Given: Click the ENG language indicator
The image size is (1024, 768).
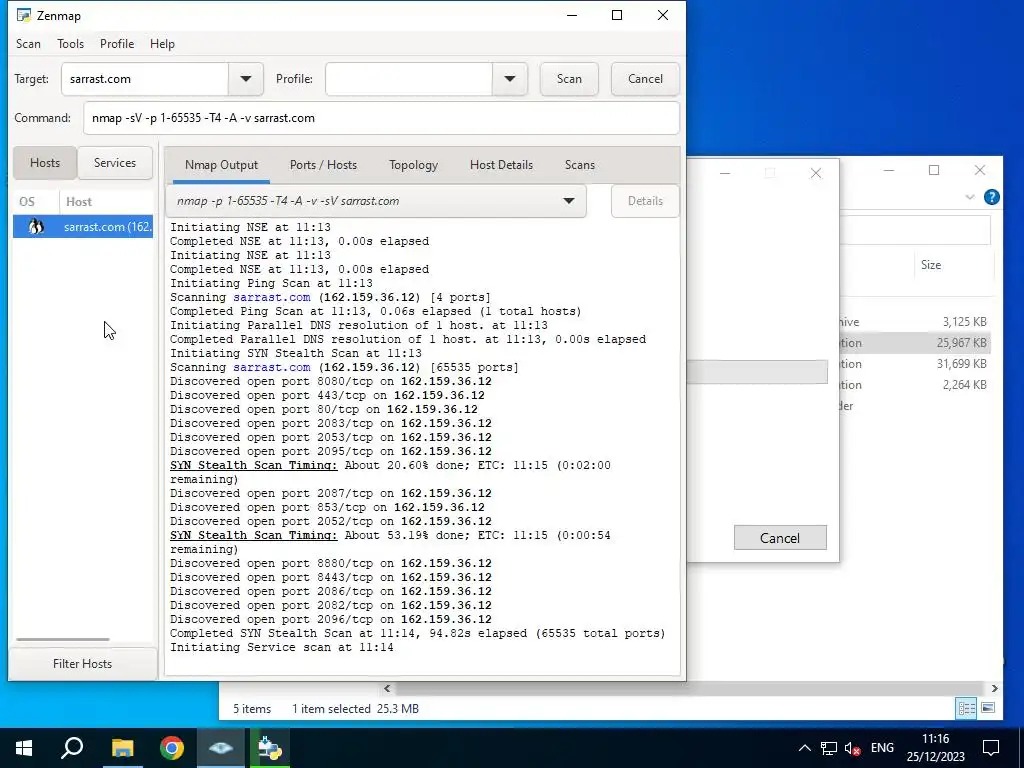Looking at the screenshot, I should click(x=882, y=748).
